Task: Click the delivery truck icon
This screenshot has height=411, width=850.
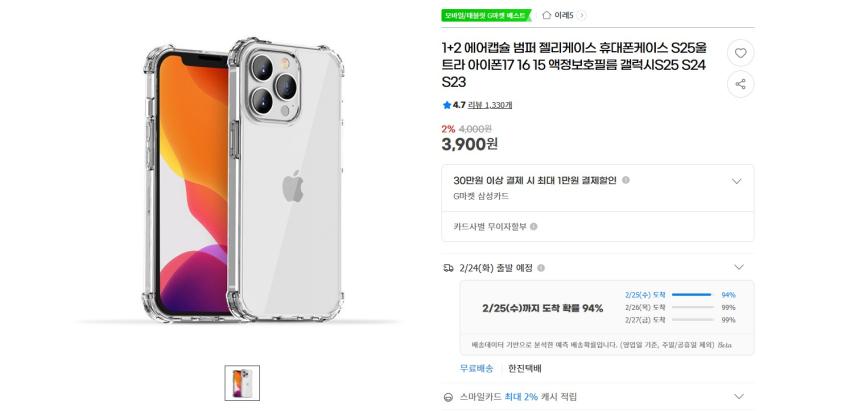Action: tap(448, 268)
